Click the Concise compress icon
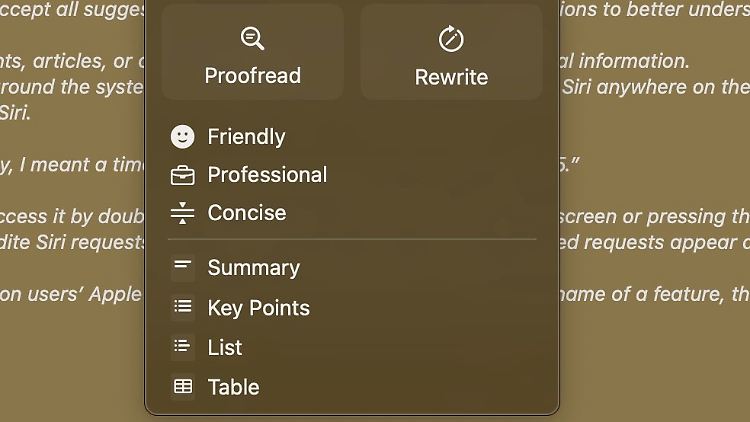Viewport: 750px width, 422px height. [183, 213]
